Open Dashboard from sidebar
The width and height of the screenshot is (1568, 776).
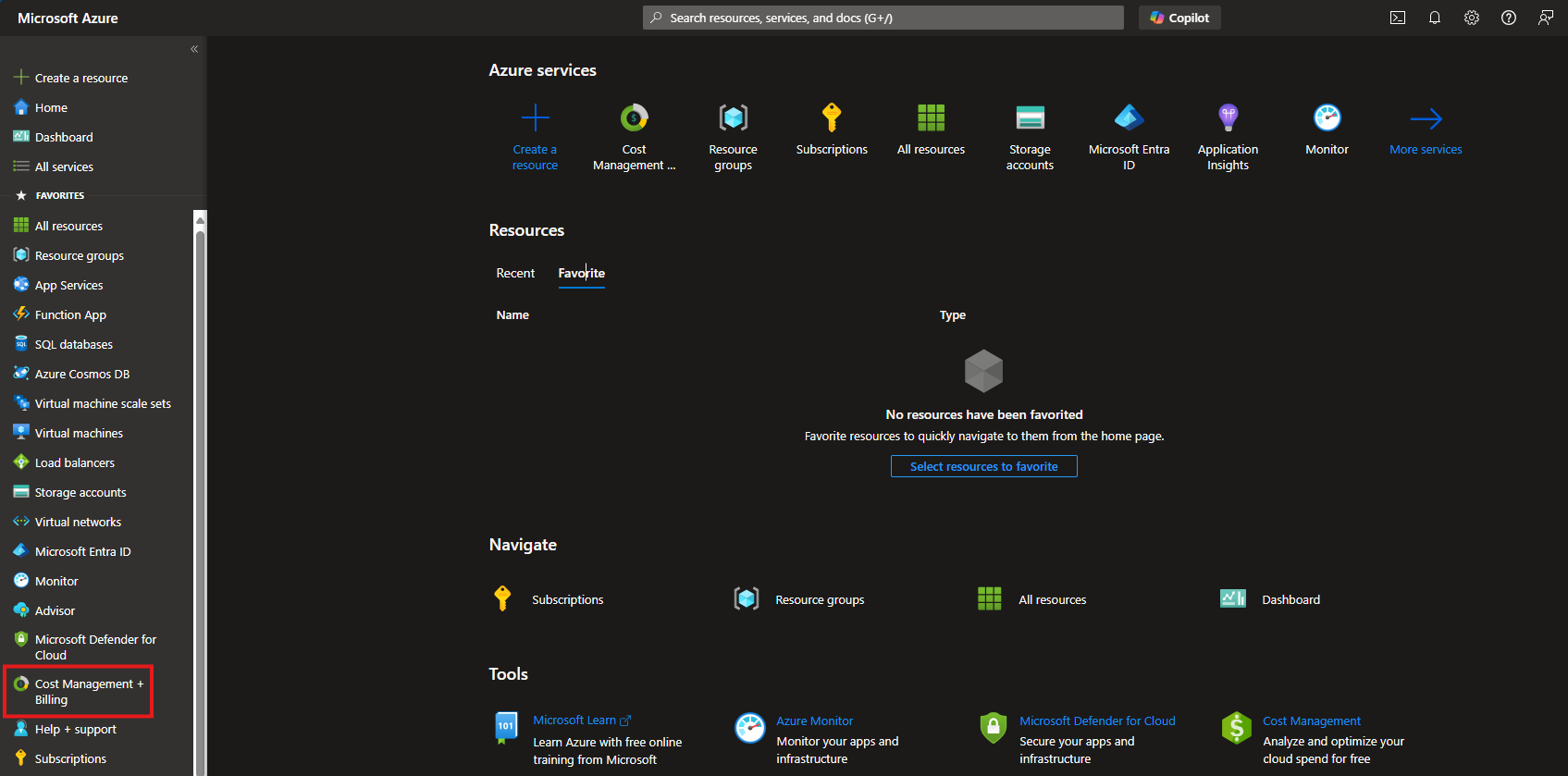click(x=64, y=137)
